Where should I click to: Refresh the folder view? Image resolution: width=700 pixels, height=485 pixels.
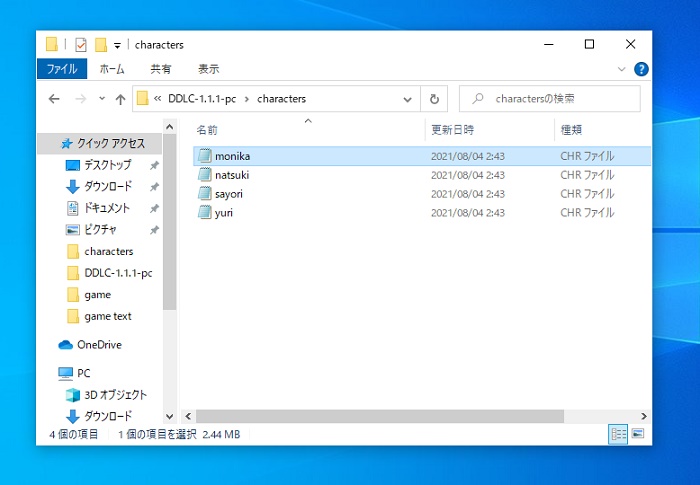(x=434, y=99)
